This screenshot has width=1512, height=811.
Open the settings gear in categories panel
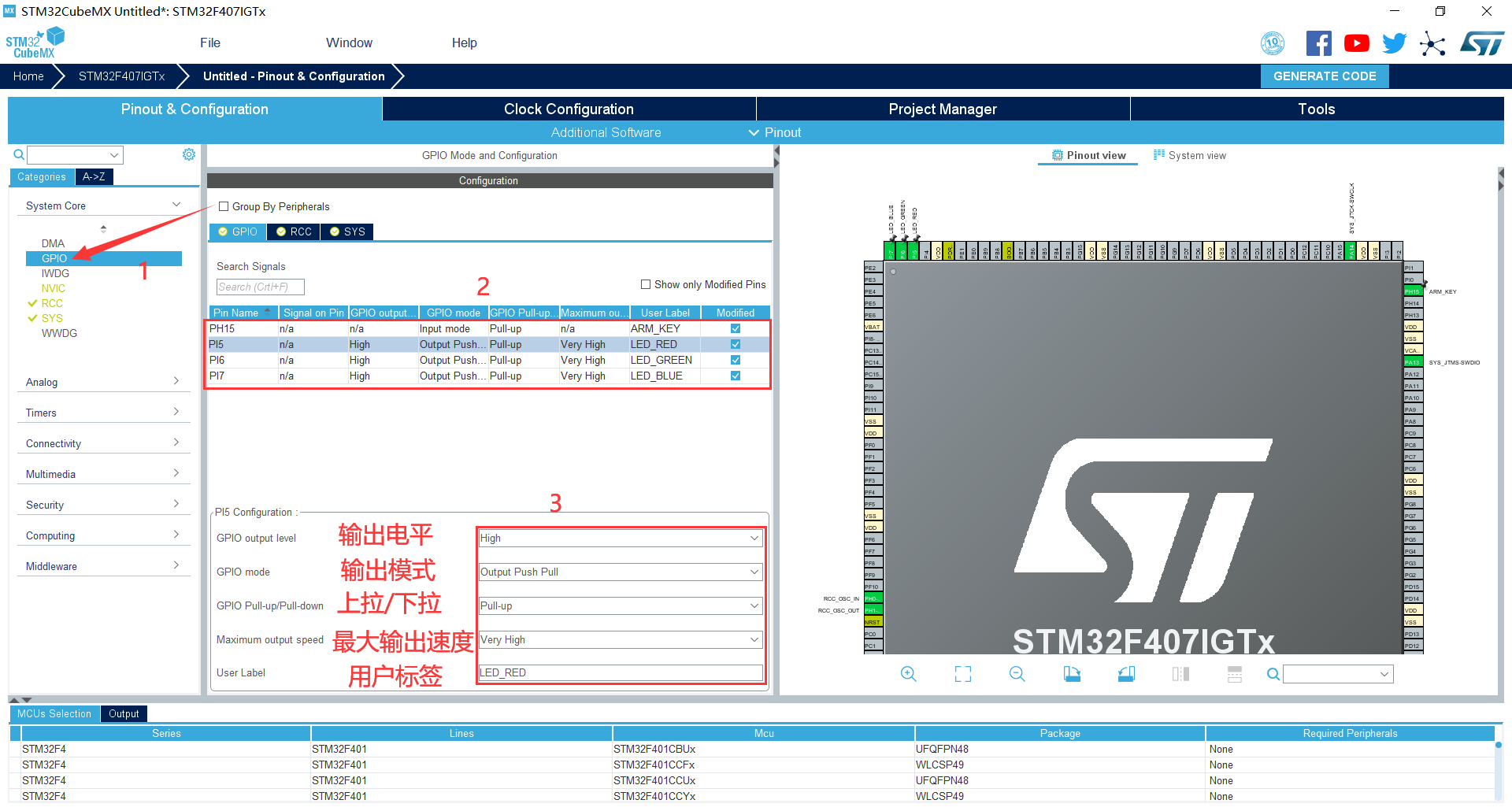tap(189, 154)
